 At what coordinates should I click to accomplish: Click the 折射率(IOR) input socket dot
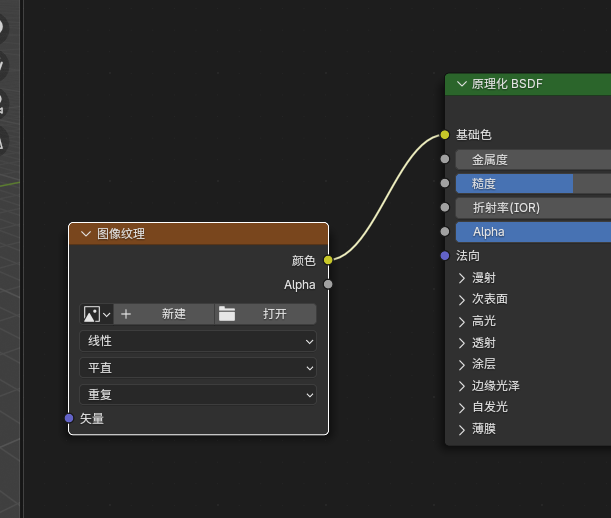[444, 207]
